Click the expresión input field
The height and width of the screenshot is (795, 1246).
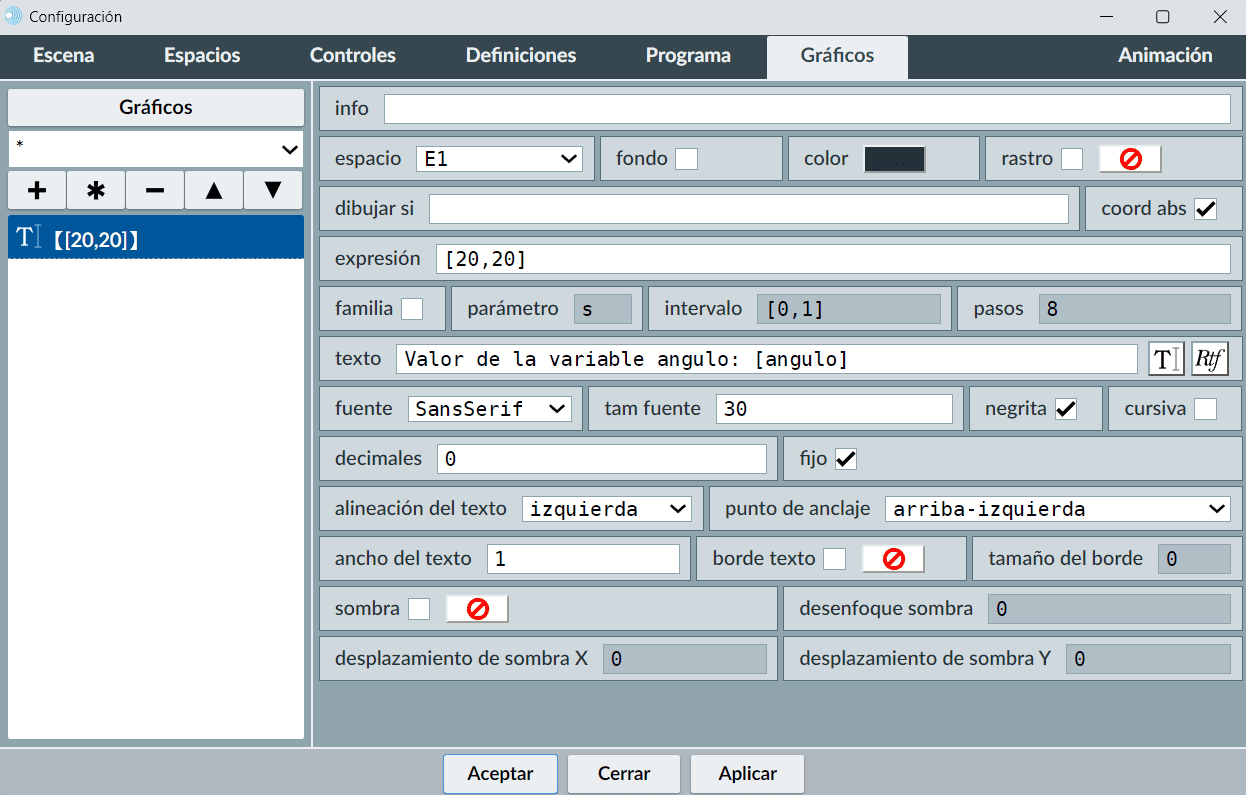tap(832, 259)
